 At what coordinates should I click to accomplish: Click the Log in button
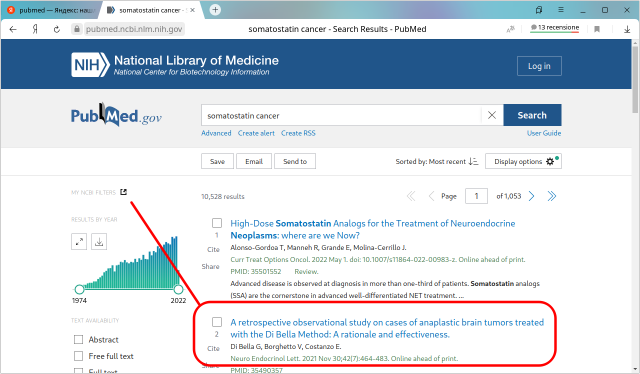[x=539, y=66]
